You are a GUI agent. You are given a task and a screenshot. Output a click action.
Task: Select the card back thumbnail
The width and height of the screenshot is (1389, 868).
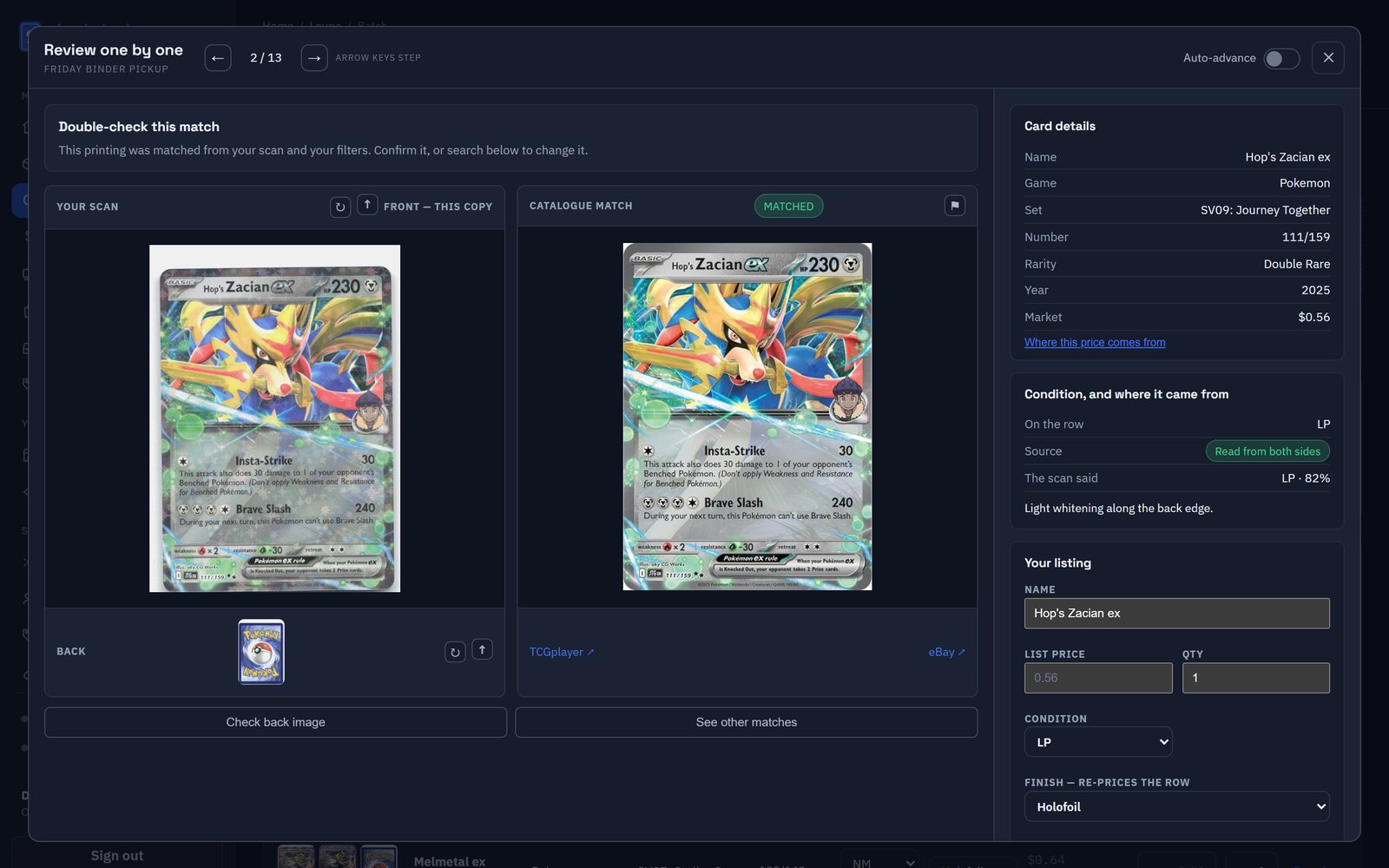coord(261,652)
